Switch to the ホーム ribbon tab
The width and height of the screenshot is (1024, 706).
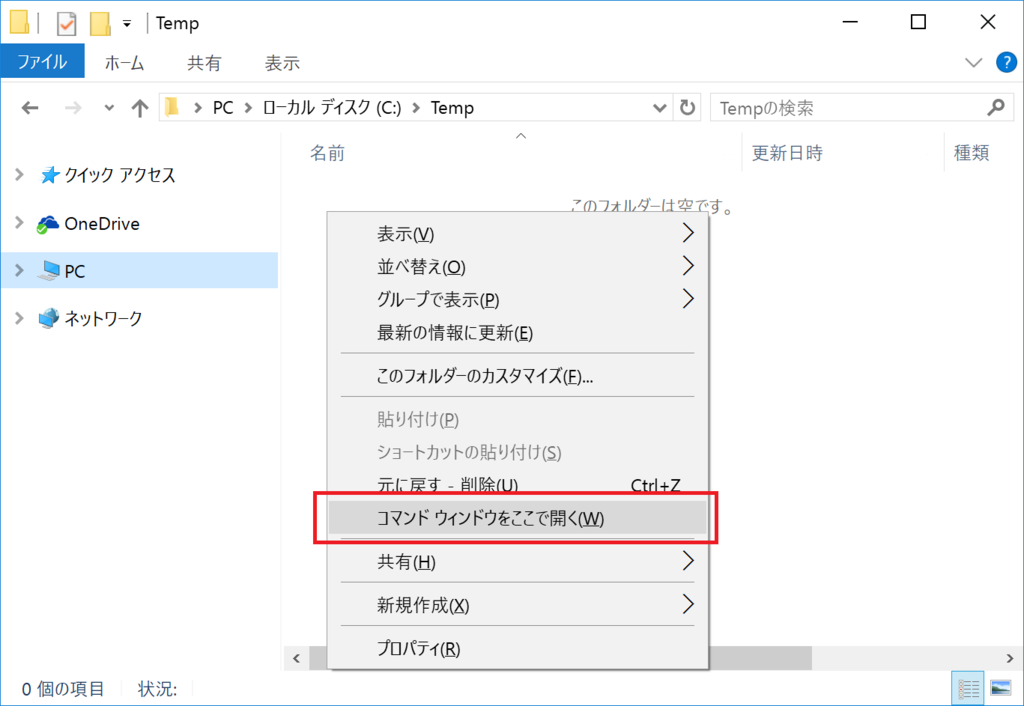pyautogui.click(x=124, y=63)
